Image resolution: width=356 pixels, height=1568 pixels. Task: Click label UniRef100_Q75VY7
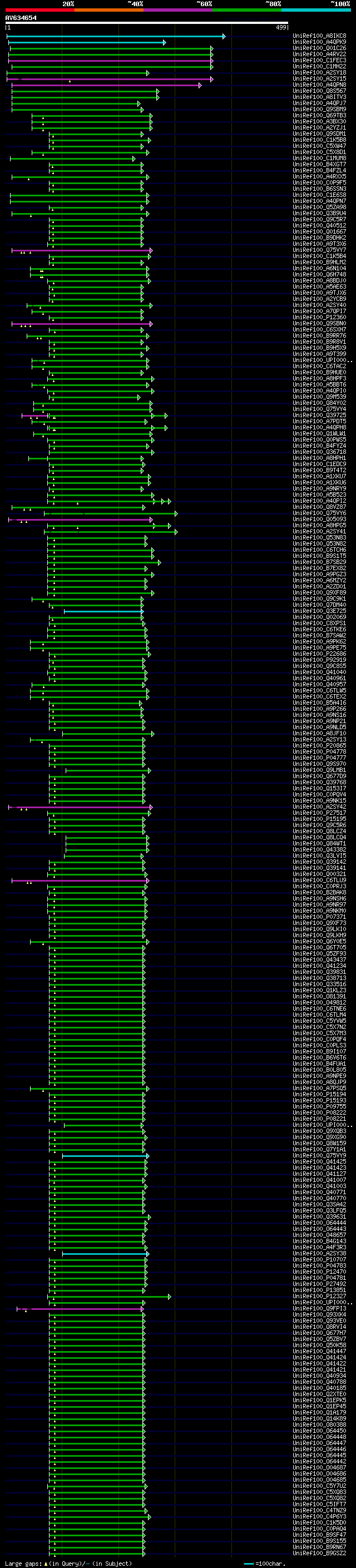coord(319,250)
